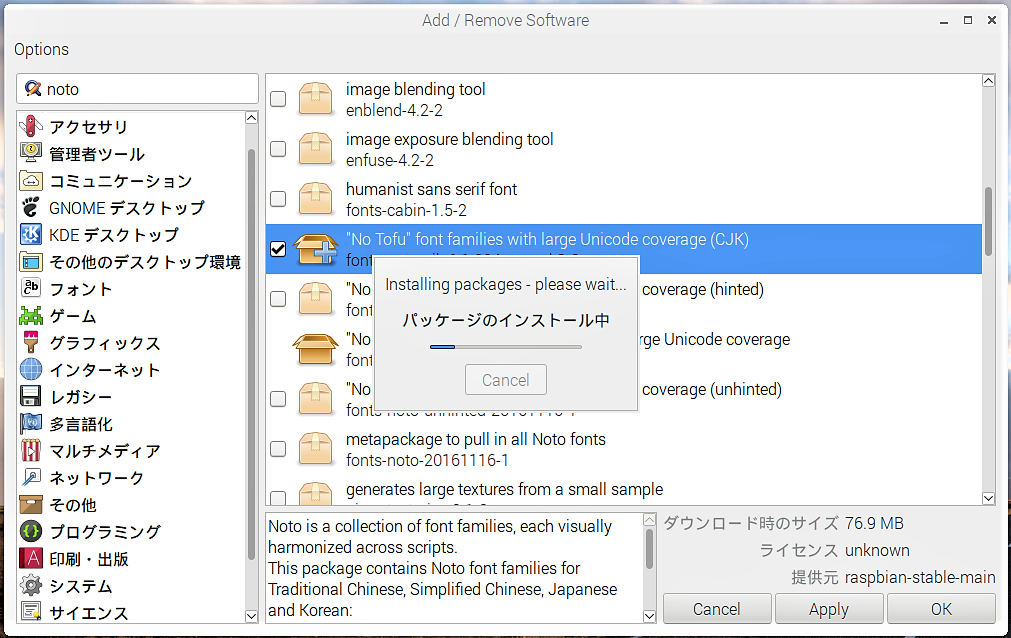Click the "76.9 MB" download size value

(x=874, y=523)
